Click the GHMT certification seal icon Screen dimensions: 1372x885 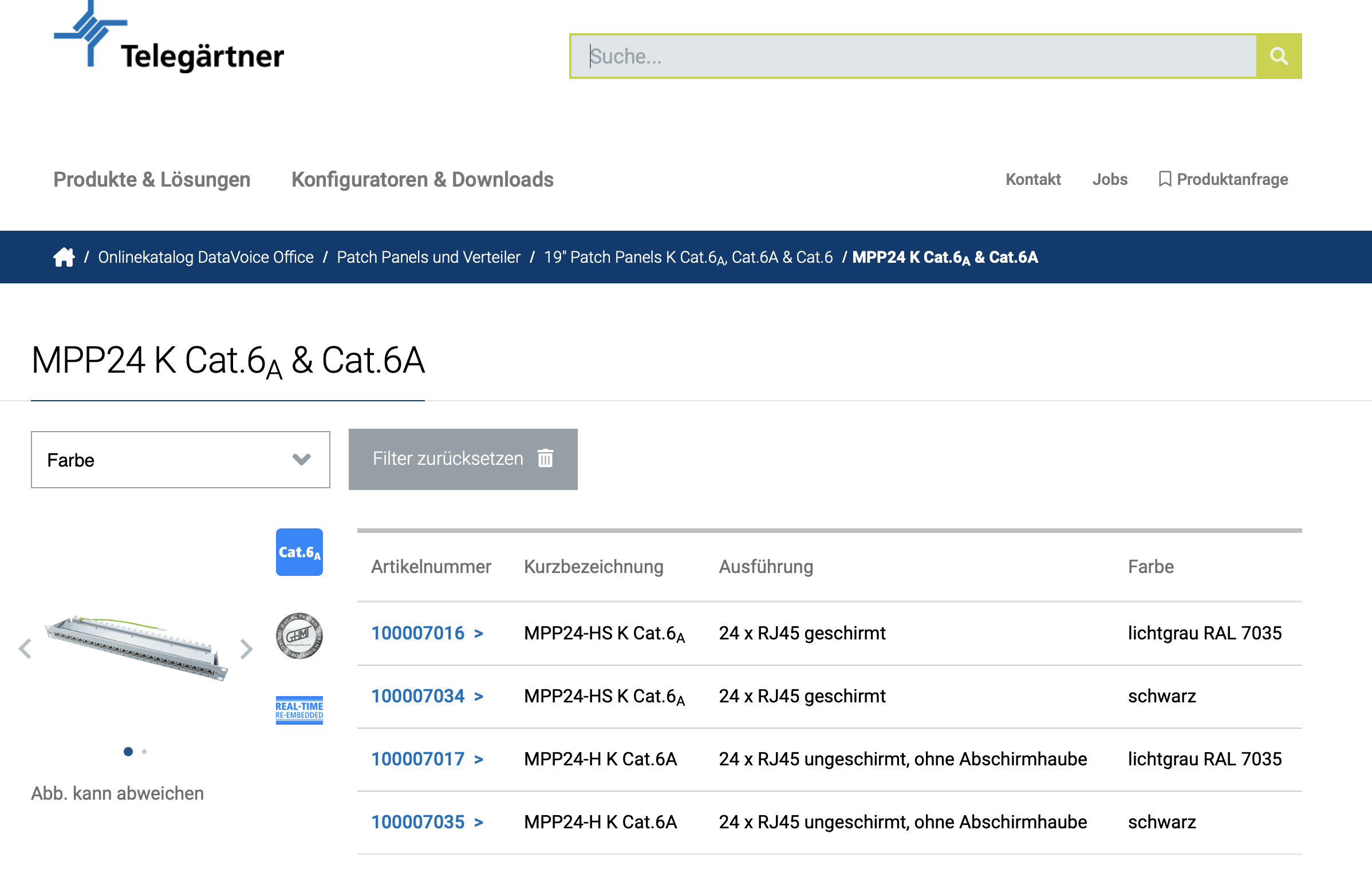(299, 635)
